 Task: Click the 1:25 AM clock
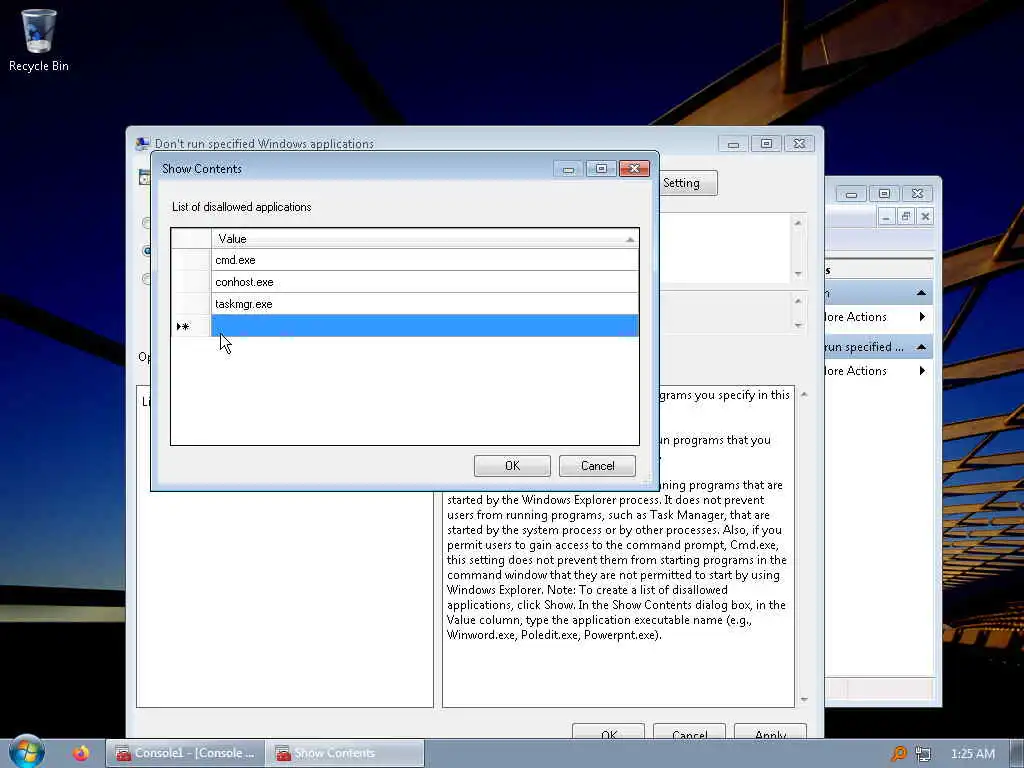[972, 754]
